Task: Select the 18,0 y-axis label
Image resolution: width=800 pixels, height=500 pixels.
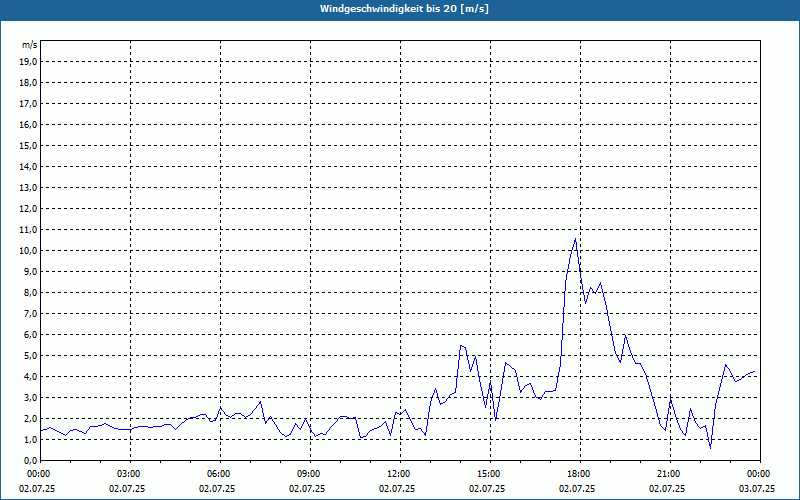Action: (x=28, y=83)
